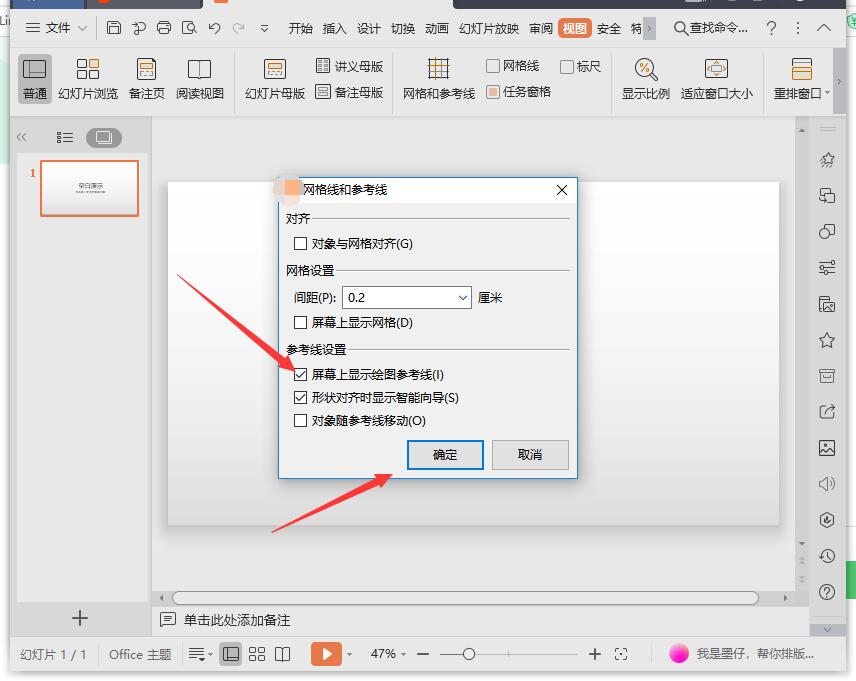Zoom in with the plus button
856x681 pixels.
595,654
